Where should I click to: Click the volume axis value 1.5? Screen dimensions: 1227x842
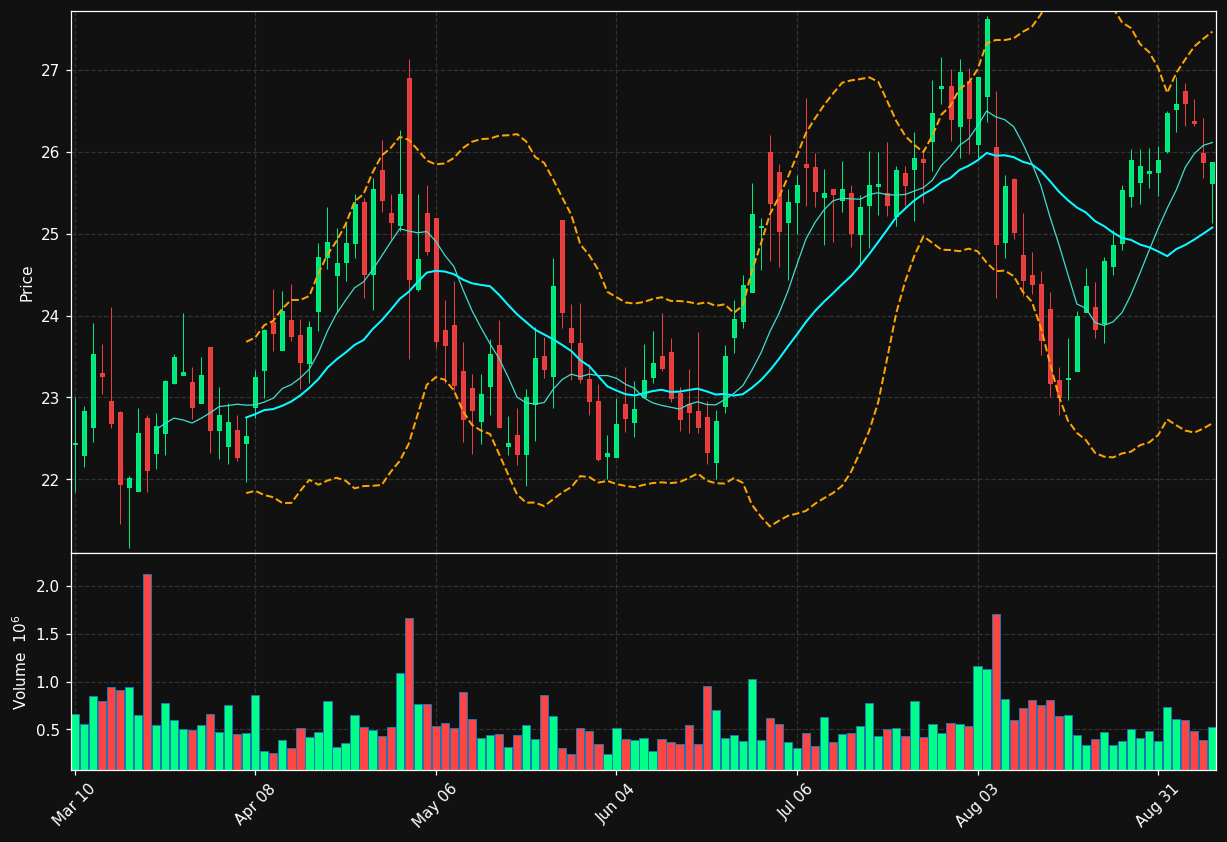pos(47,635)
